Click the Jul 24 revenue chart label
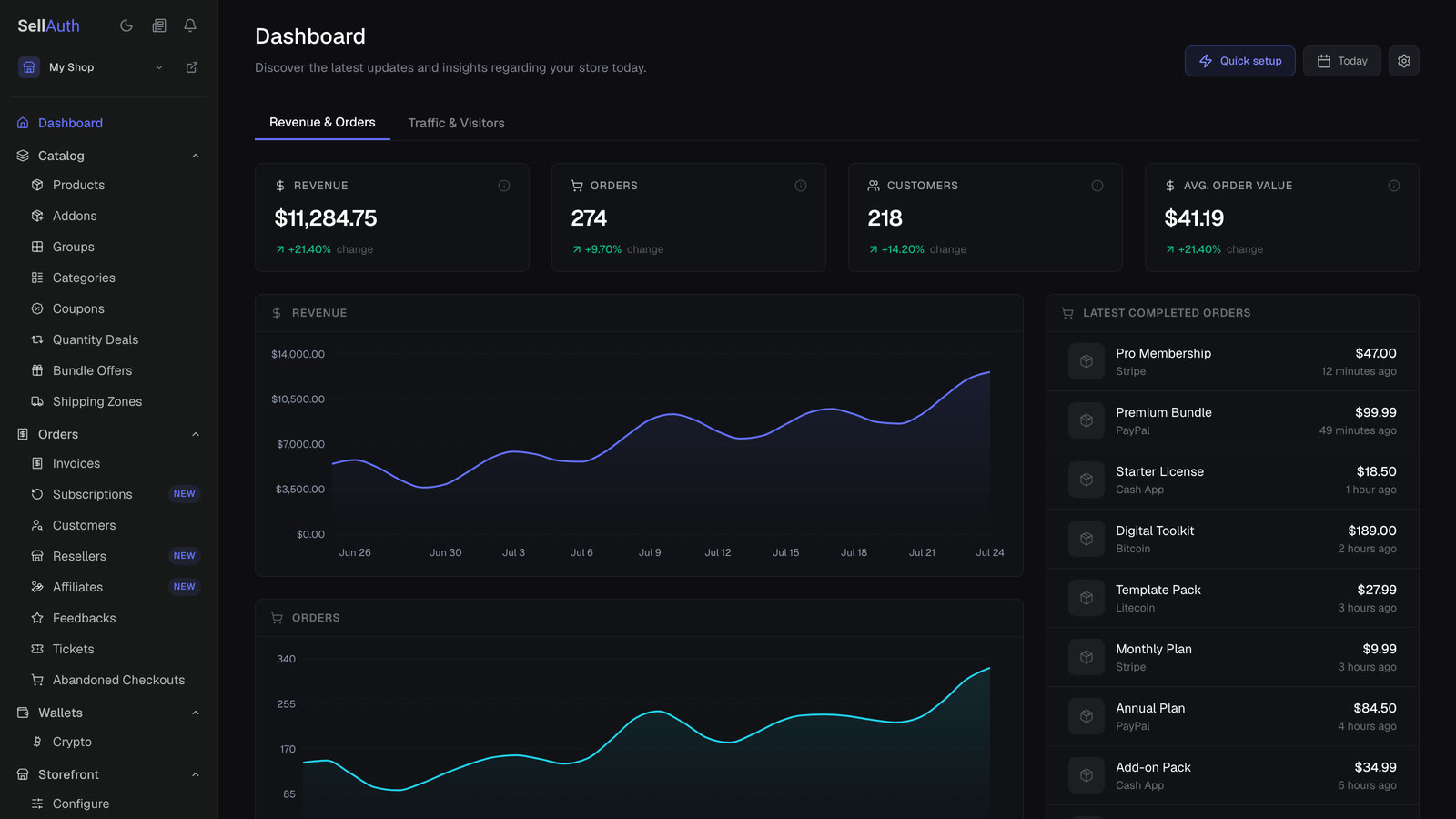 pos(990,552)
